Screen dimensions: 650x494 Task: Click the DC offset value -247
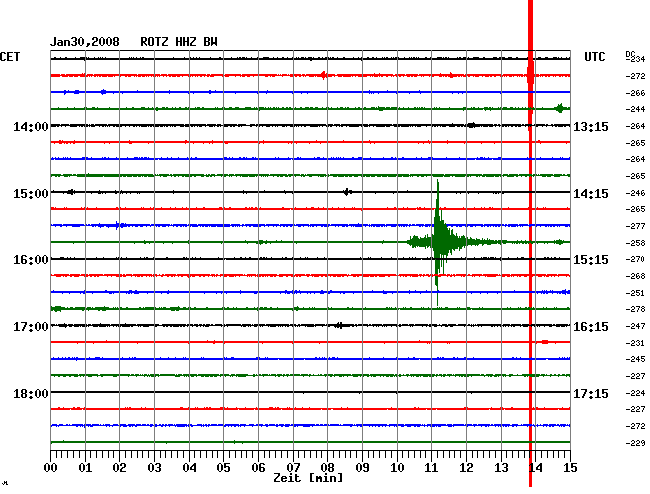point(635,326)
